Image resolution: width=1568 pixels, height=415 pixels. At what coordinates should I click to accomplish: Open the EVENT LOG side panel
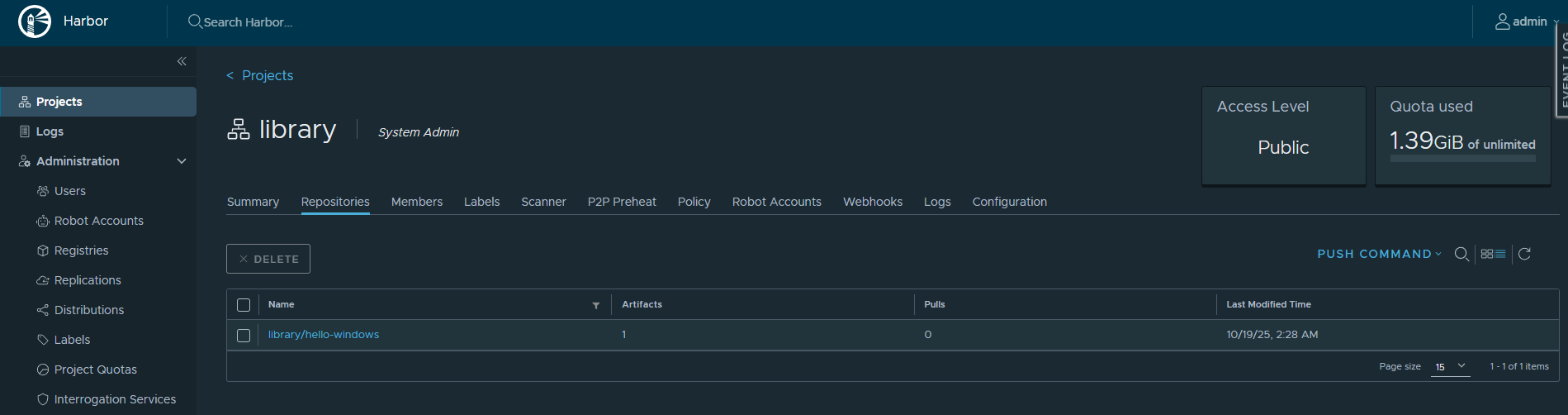pos(1561,70)
